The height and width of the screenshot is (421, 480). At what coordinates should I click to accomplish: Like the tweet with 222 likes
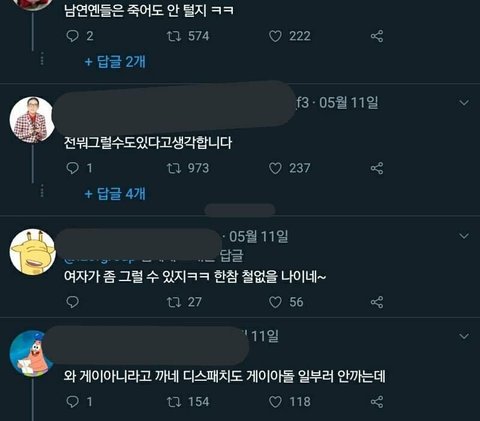pyautogui.click(x=275, y=36)
